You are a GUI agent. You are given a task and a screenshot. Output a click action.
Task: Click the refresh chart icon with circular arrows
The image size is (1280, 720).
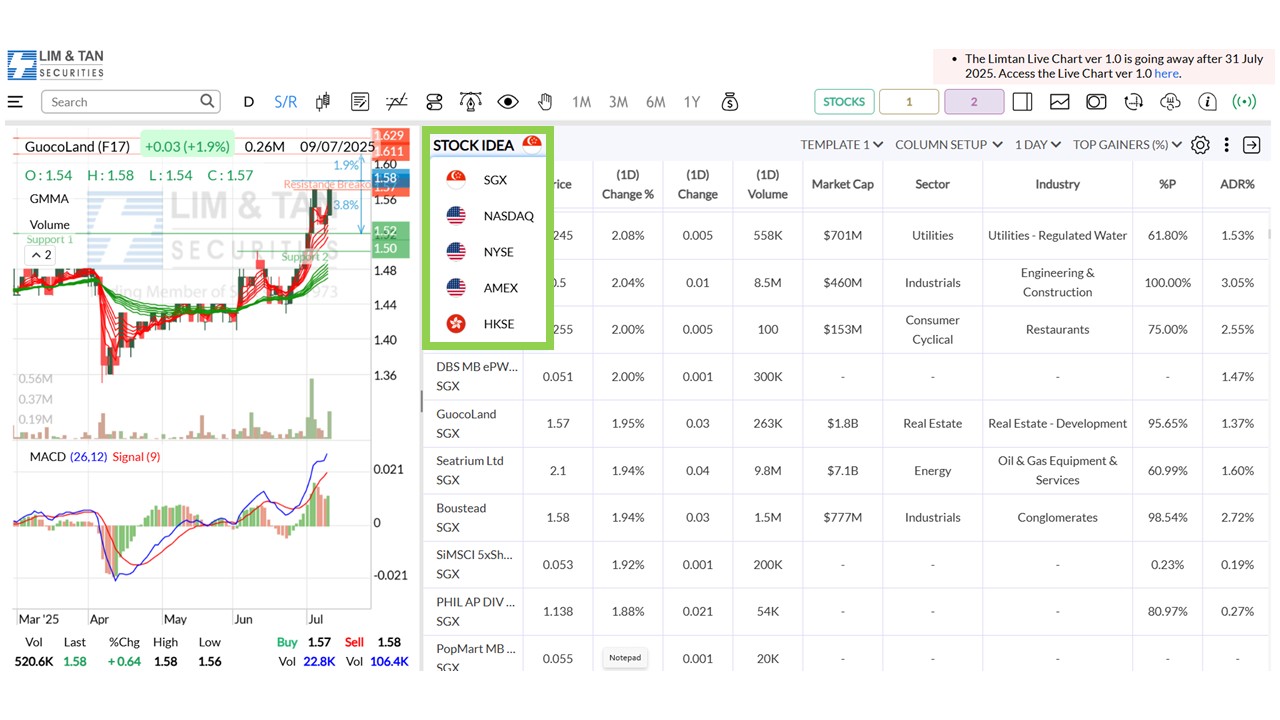pyautogui.click(x=1133, y=102)
